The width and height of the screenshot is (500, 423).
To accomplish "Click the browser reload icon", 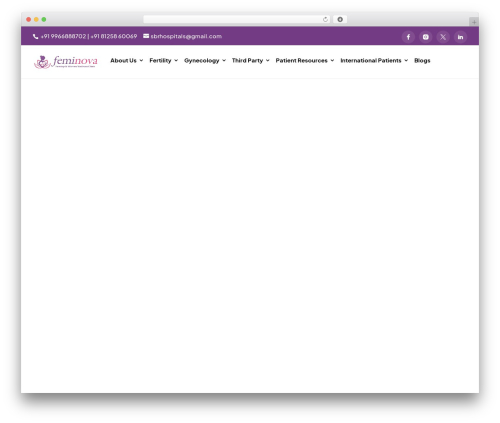I will click(325, 19).
